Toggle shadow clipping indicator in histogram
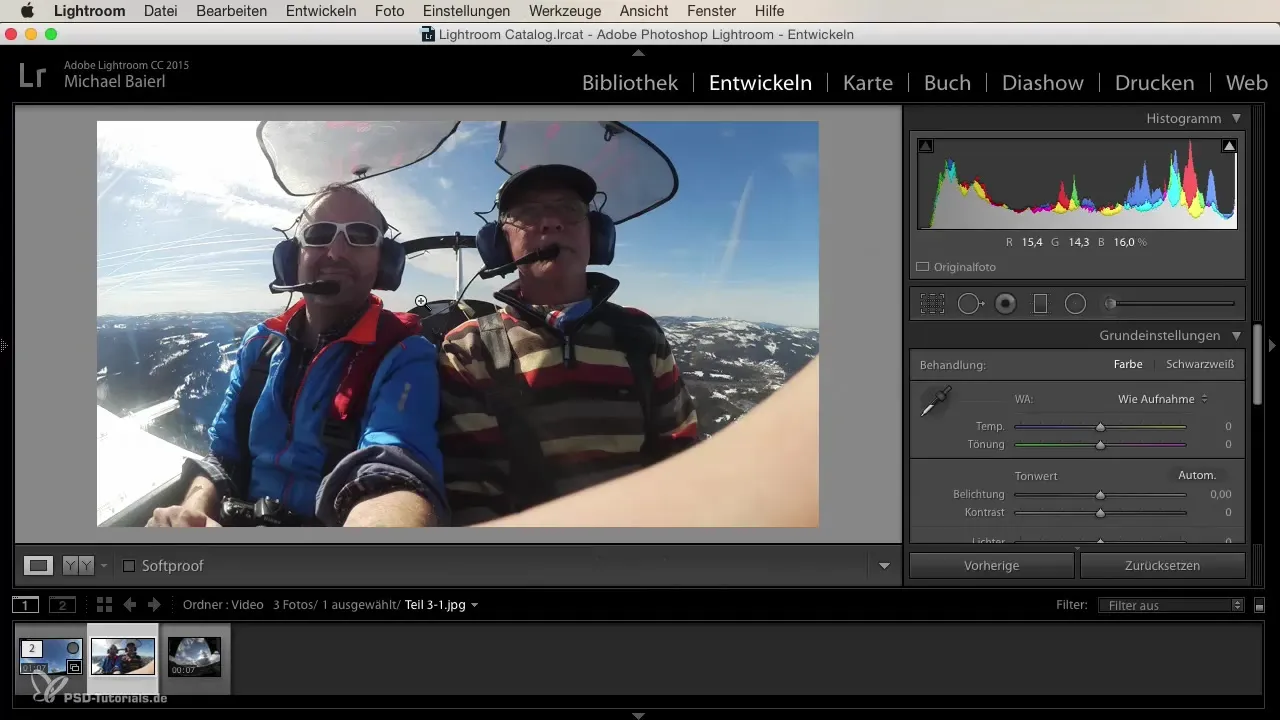 [x=925, y=146]
